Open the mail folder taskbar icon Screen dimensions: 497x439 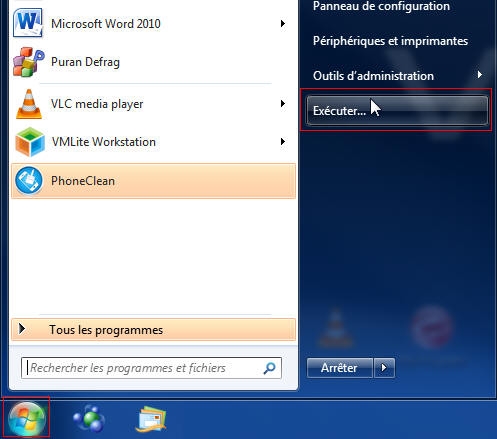tap(151, 419)
